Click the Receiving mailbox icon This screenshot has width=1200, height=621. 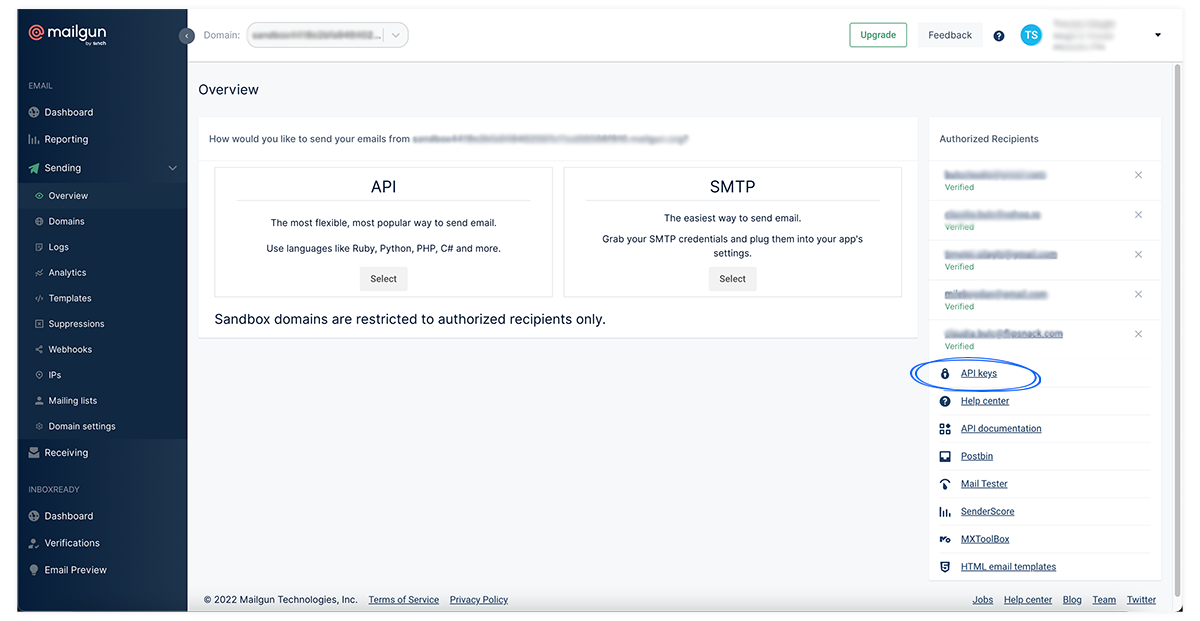coord(34,453)
